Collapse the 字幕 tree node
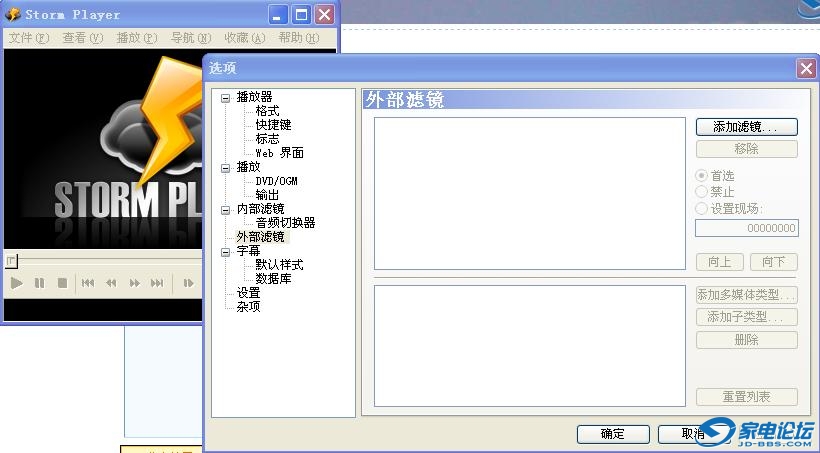The width and height of the screenshot is (820, 453). pyautogui.click(x=225, y=252)
